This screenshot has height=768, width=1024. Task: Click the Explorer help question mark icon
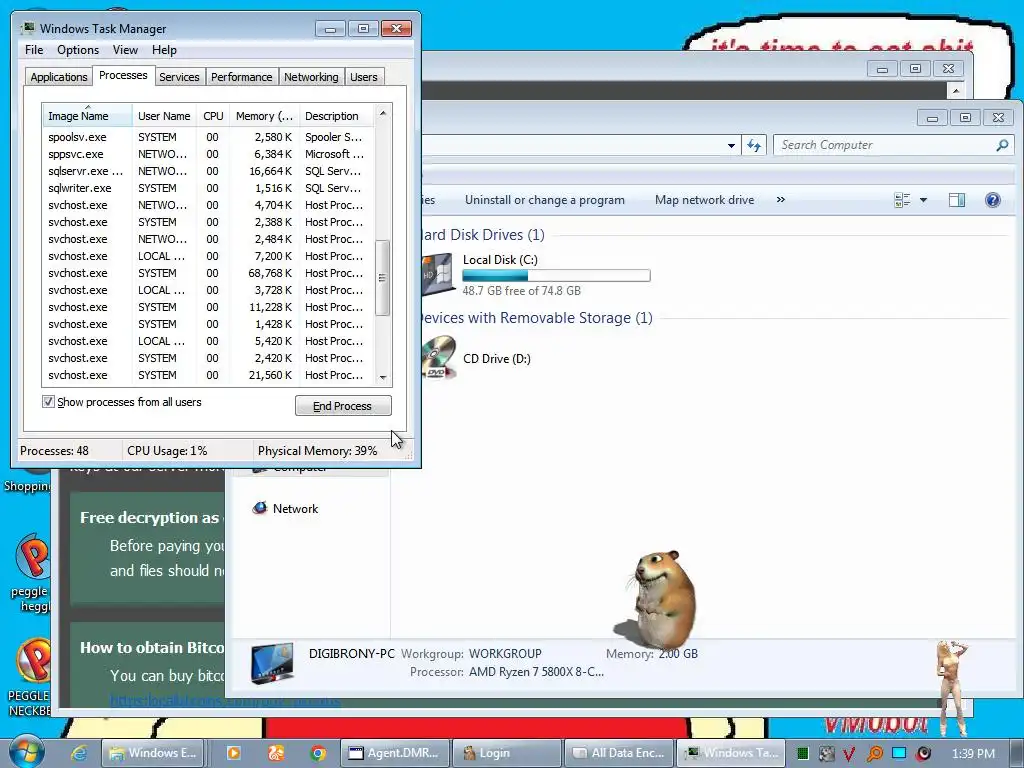(992, 200)
